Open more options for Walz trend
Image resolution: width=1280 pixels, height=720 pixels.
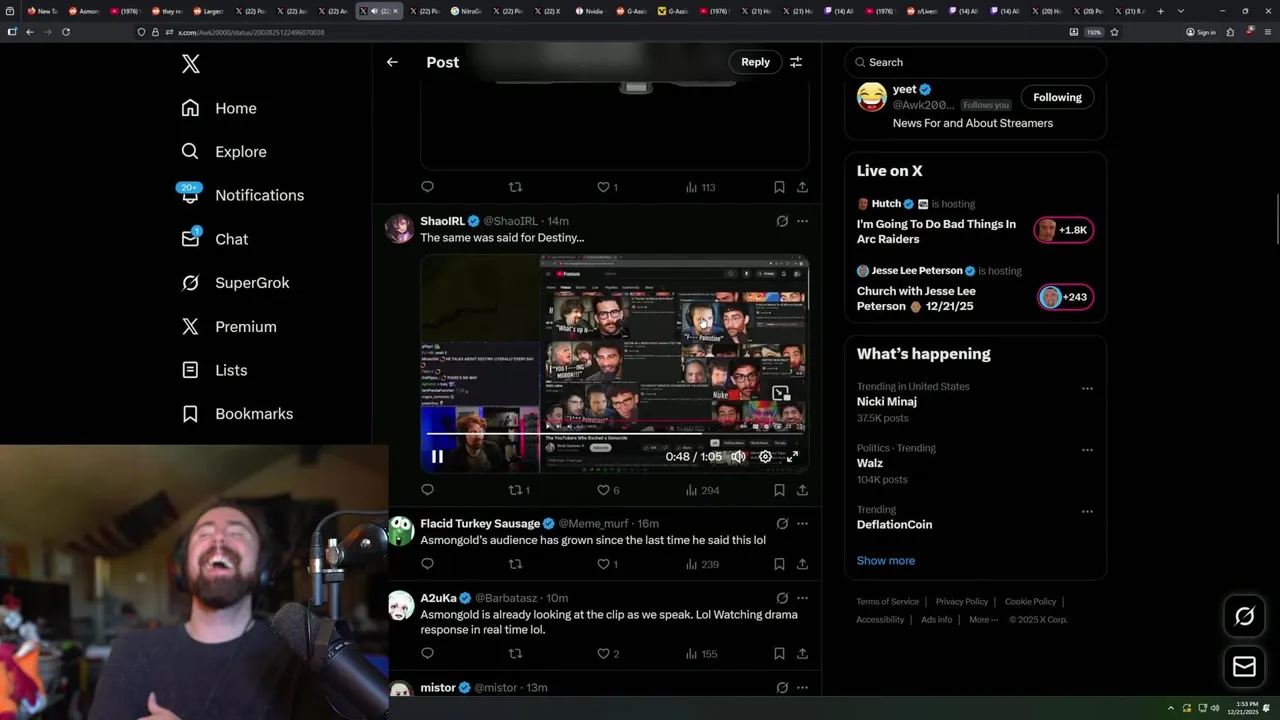pos(1087,450)
